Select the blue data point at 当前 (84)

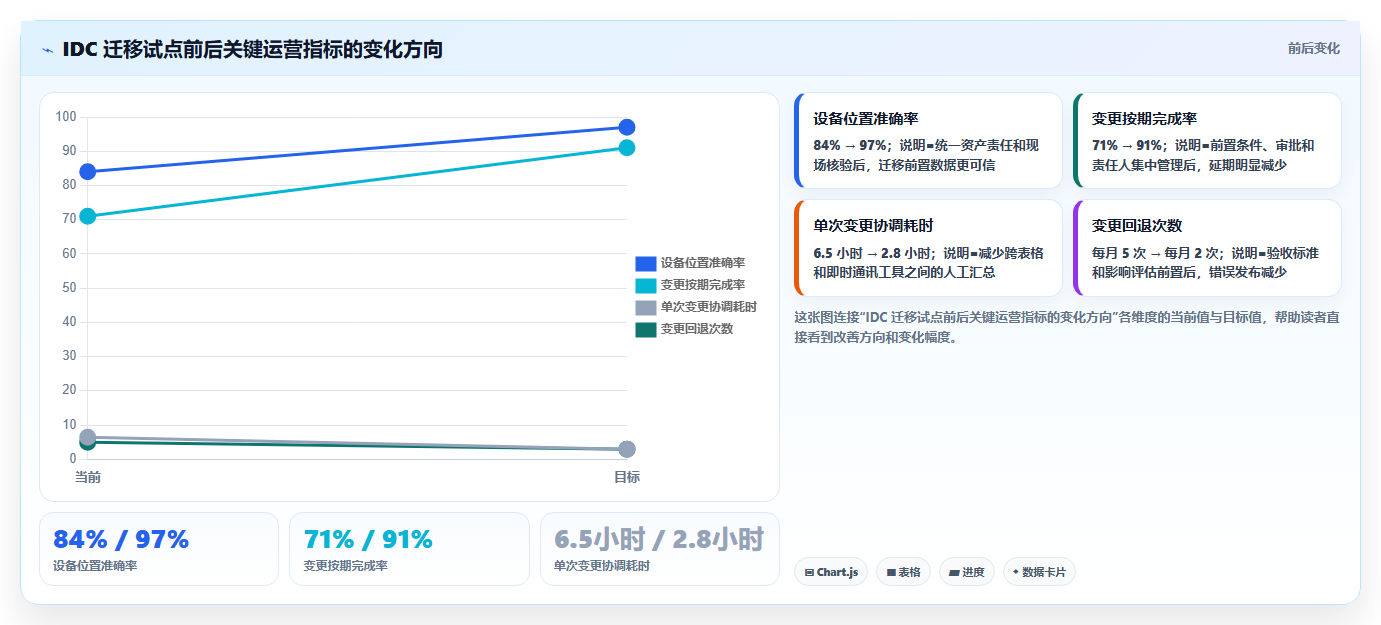[88, 172]
